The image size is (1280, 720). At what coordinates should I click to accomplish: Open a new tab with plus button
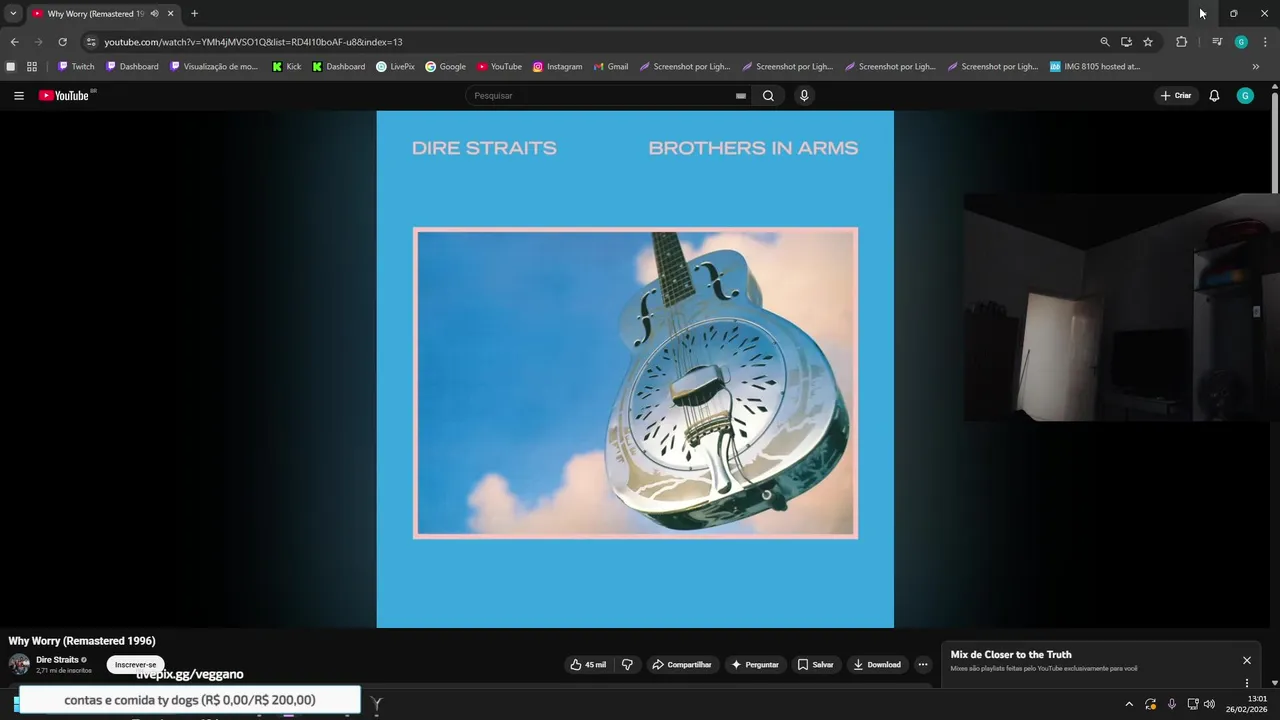pos(194,14)
